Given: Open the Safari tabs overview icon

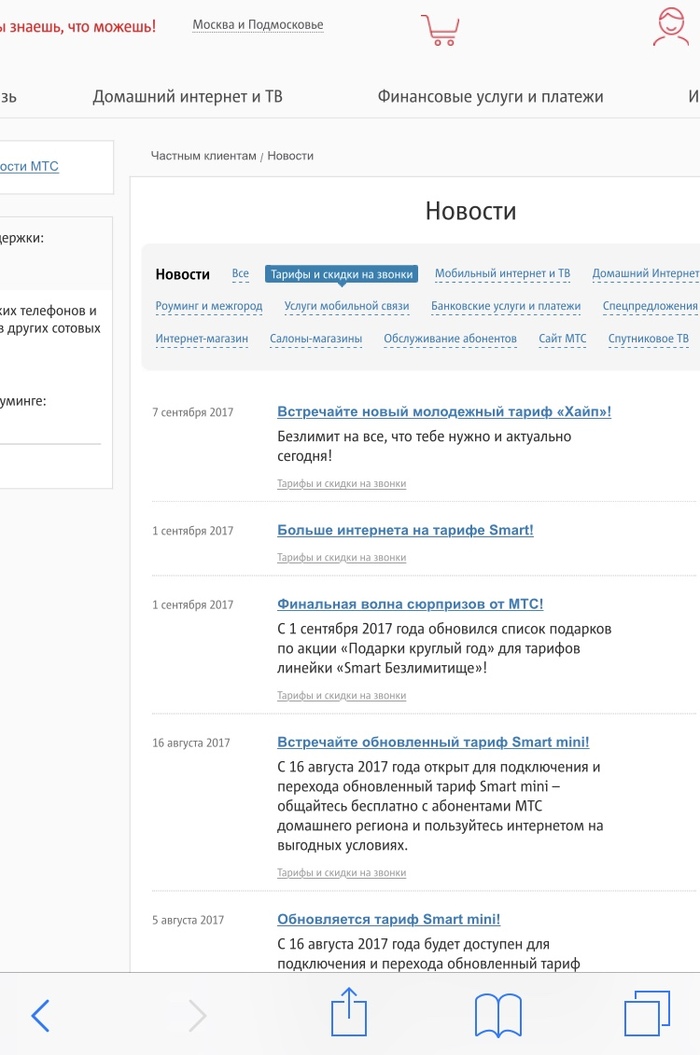Looking at the screenshot, I should (646, 1014).
